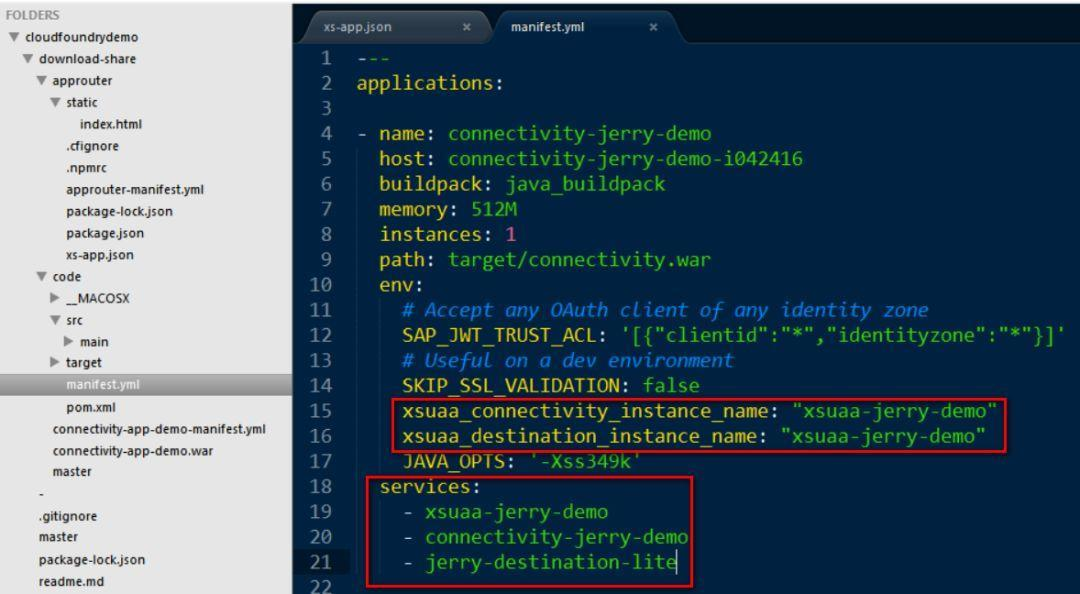This screenshot has height=594, width=1080.
Task: Open package-lock.json under approuter
Action: point(119,212)
